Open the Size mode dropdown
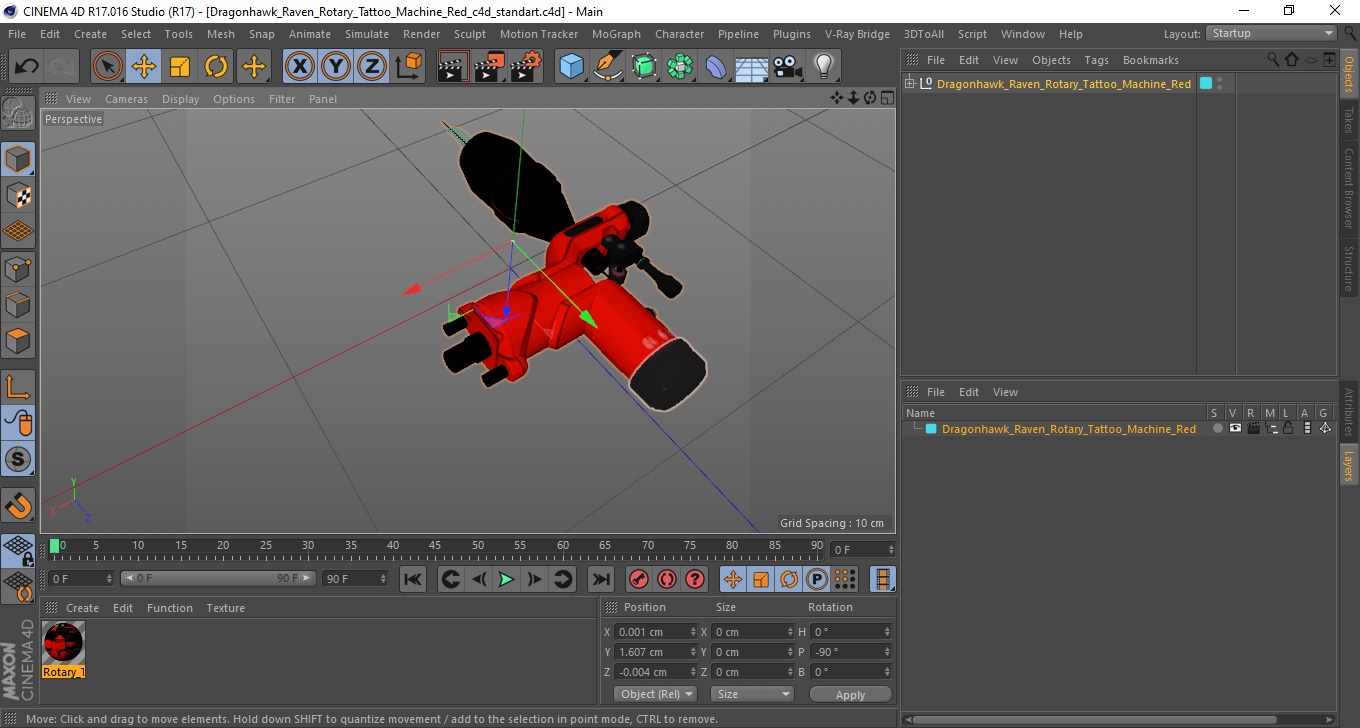The width and height of the screenshot is (1360, 728). pyautogui.click(x=752, y=694)
